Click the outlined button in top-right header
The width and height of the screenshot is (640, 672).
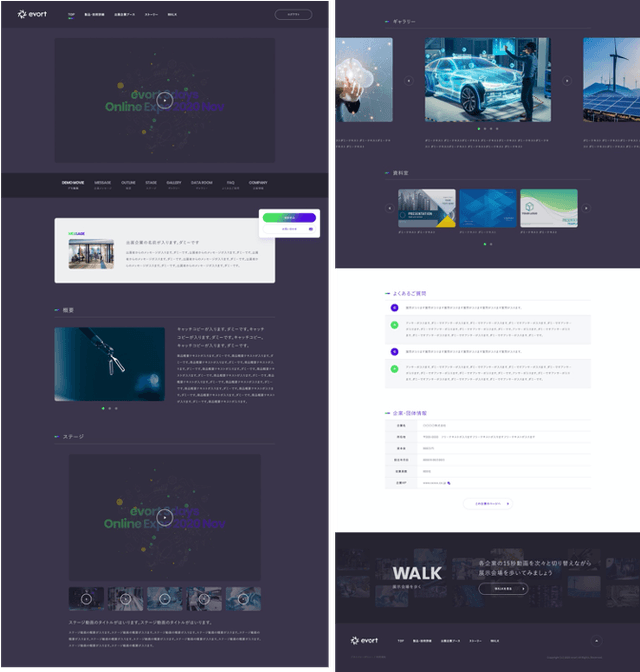click(x=292, y=15)
